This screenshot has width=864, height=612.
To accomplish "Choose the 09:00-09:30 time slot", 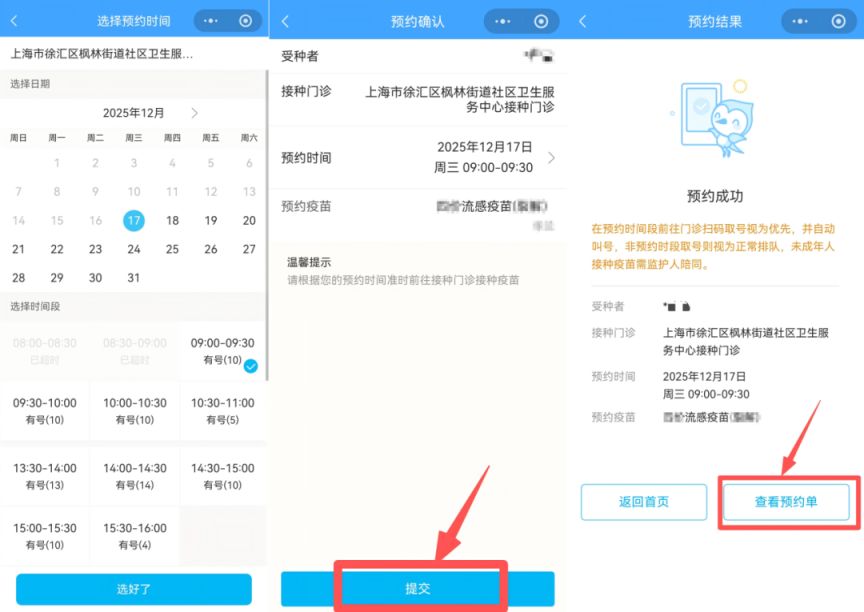I will pyautogui.click(x=223, y=351).
